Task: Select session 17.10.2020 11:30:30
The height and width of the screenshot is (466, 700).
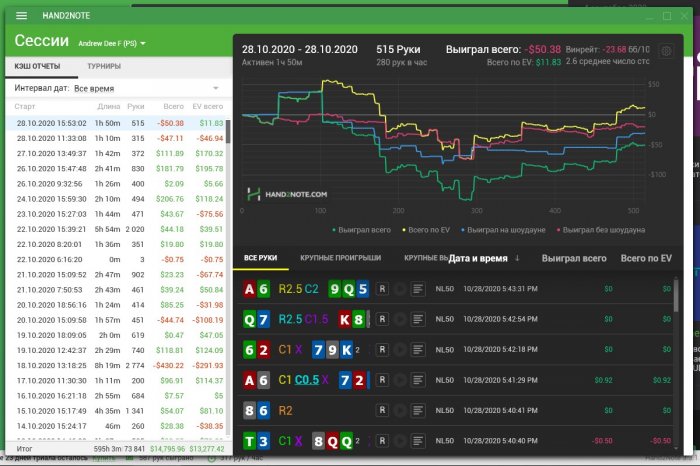Action: tap(118, 381)
